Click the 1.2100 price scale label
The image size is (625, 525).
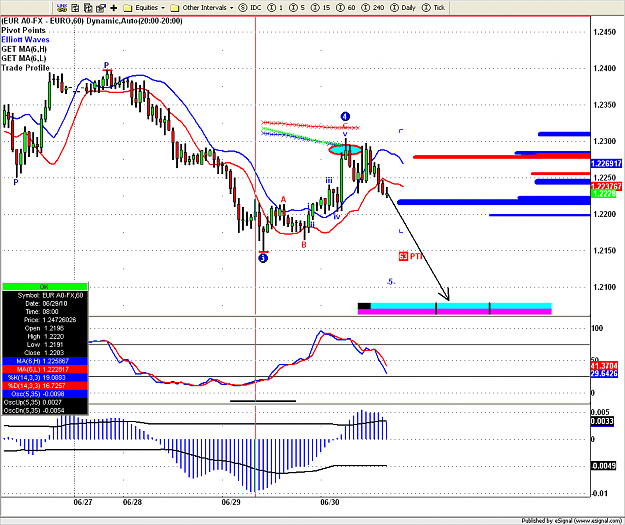[605, 287]
